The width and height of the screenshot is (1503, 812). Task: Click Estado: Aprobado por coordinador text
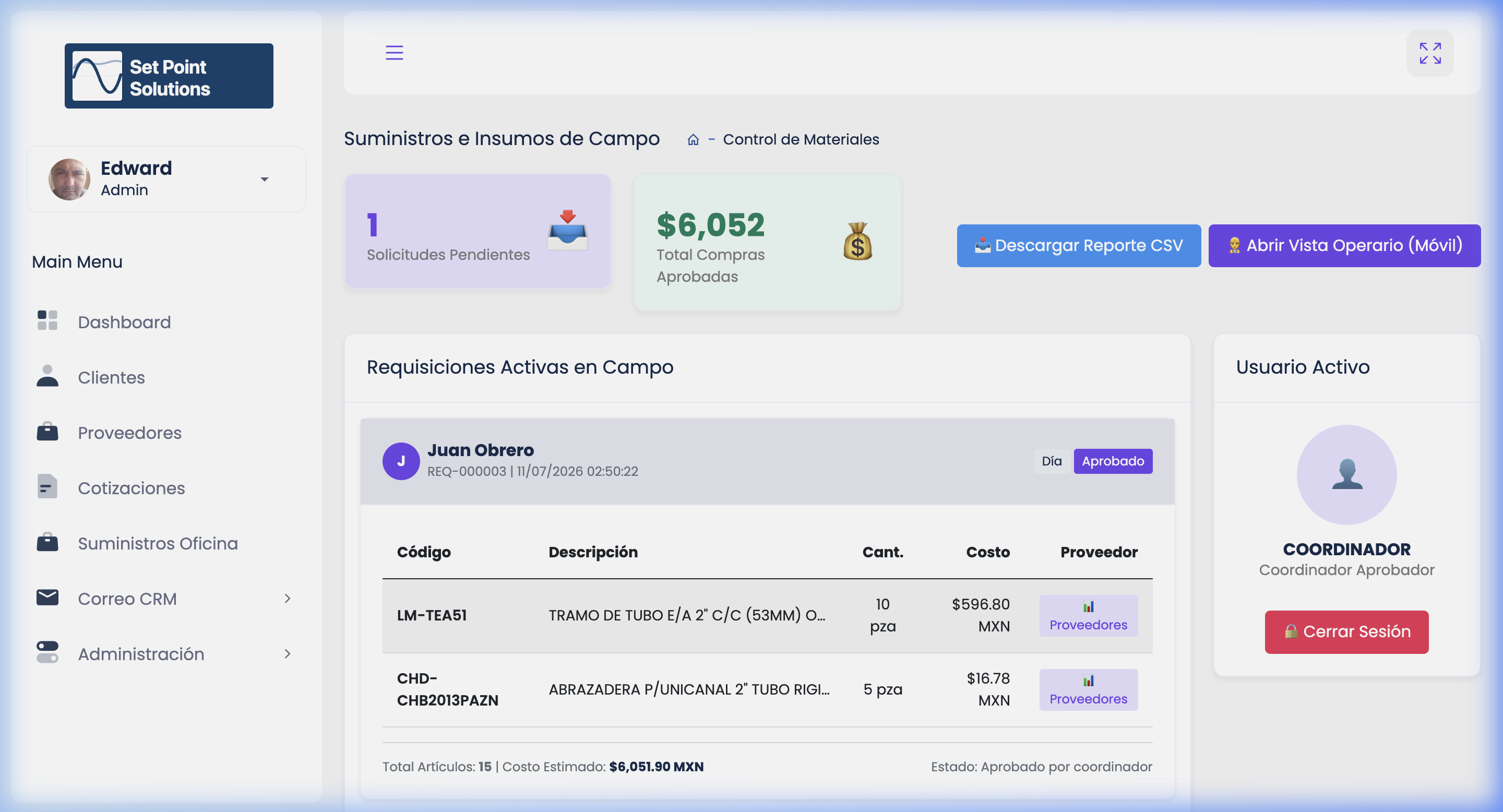click(x=1042, y=767)
